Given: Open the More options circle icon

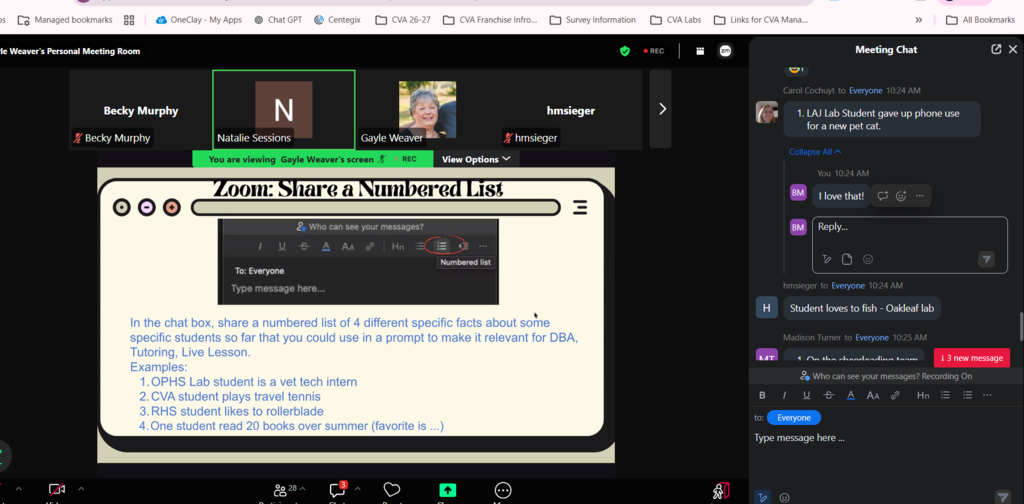Looking at the screenshot, I should 503,490.
